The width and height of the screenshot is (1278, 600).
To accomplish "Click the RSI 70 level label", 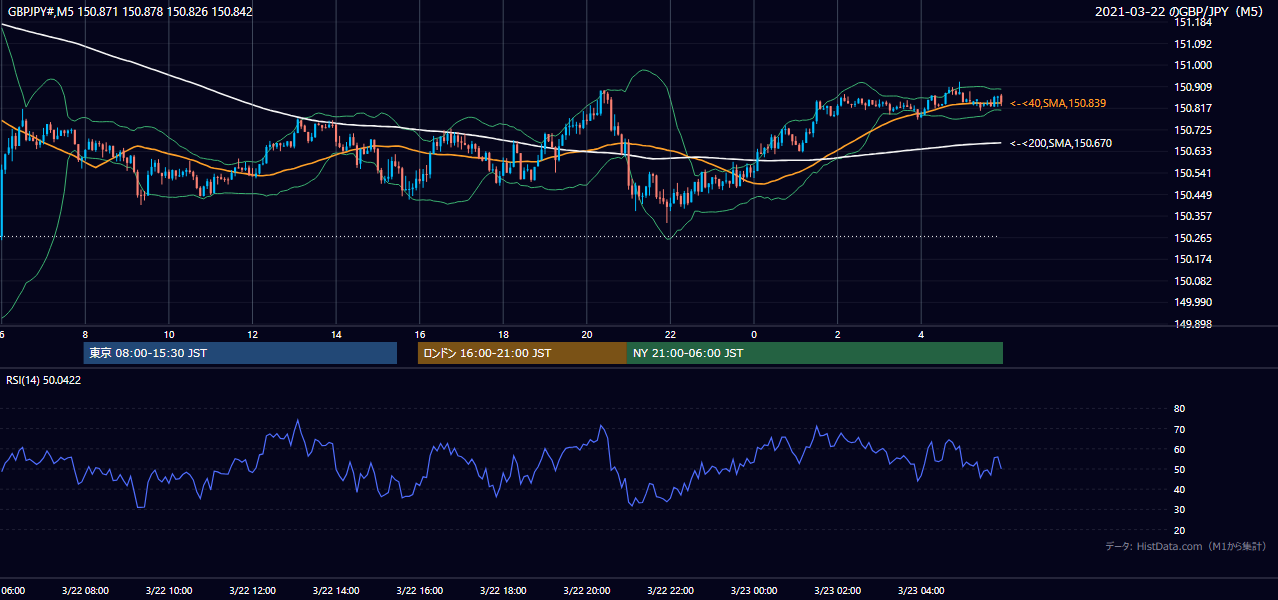I will [x=1179, y=429].
